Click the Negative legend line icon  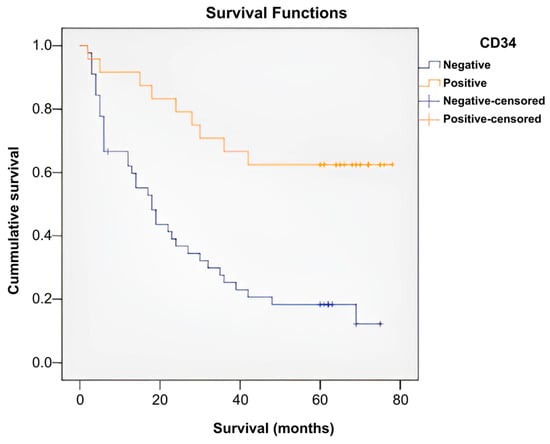coord(429,65)
